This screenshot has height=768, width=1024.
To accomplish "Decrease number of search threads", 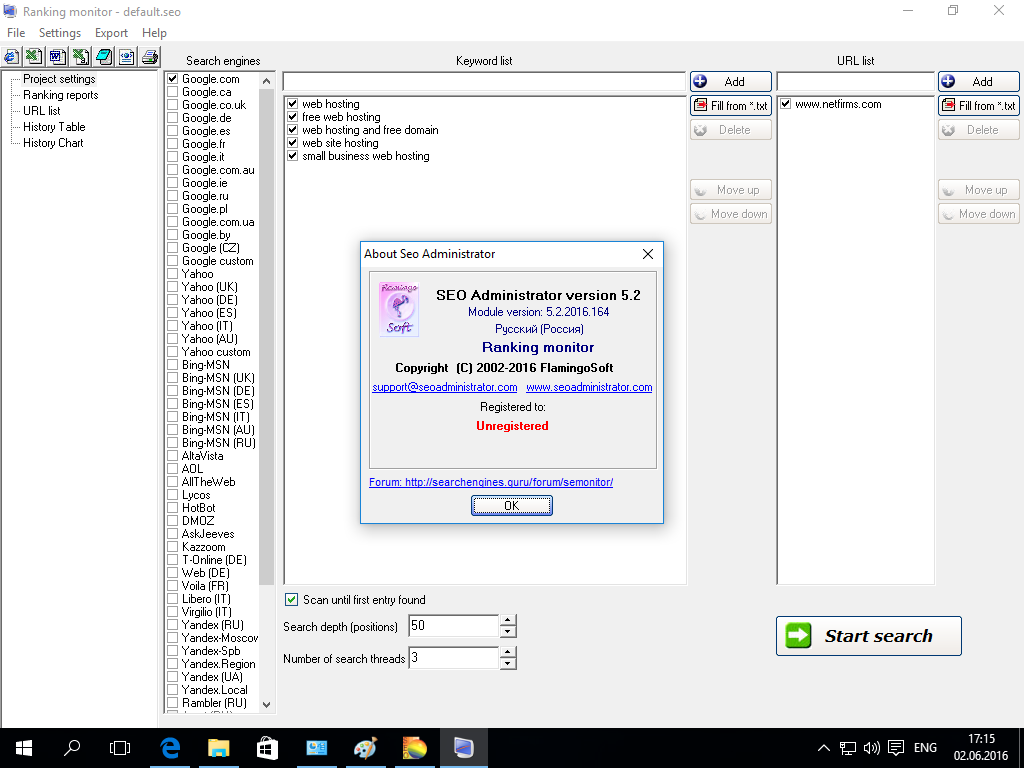I will coord(508,664).
